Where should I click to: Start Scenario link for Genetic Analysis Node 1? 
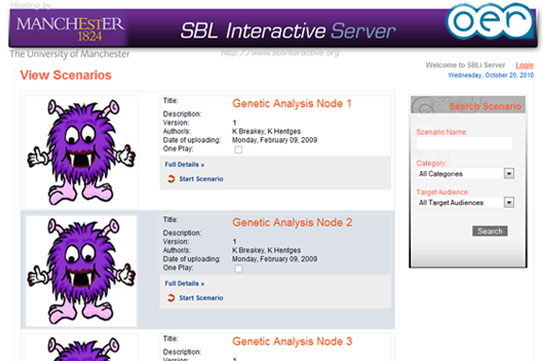(x=201, y=179)
